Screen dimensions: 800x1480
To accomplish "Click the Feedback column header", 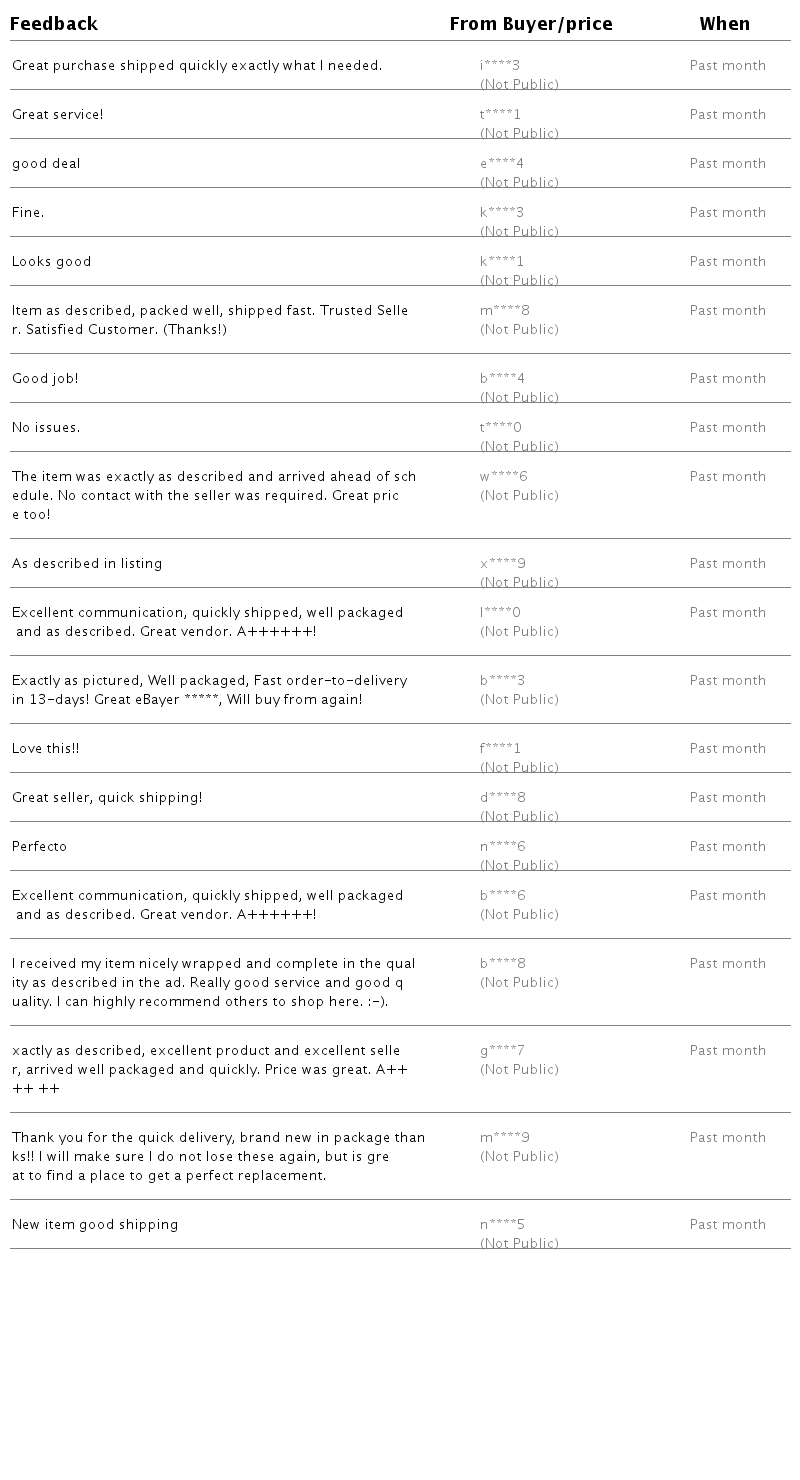I will click(54, 24).
